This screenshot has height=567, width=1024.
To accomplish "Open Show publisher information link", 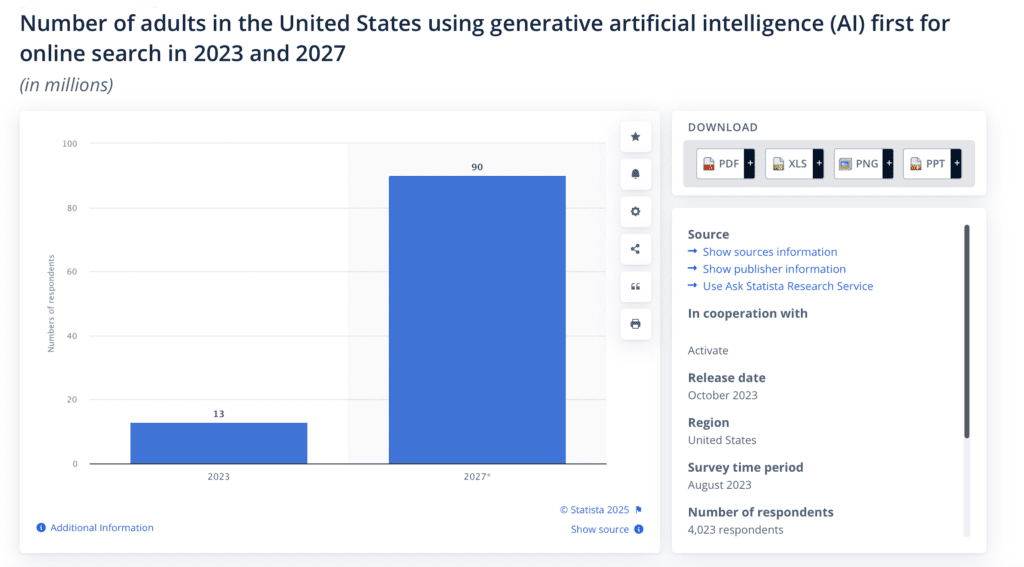I will click(x=773, y=269).
